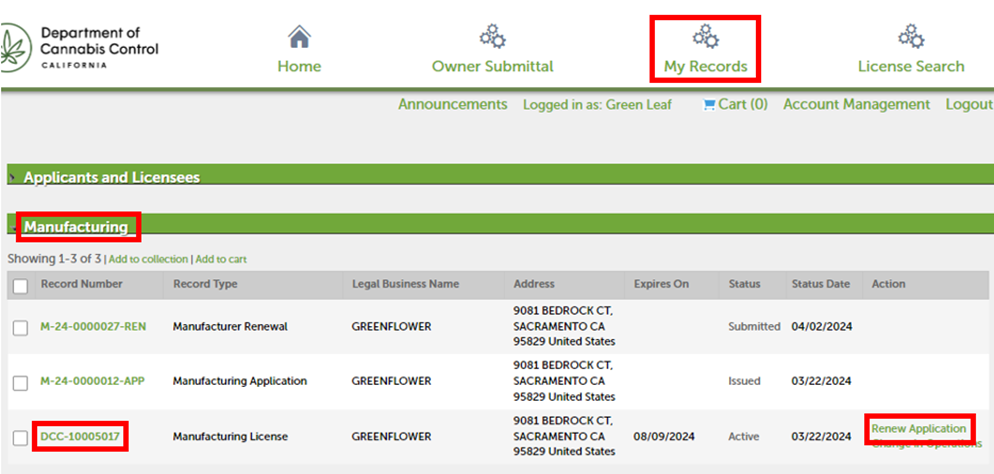
Task: Click '08/09/2024' expiration date cell
Action: (x=664, y=437)
